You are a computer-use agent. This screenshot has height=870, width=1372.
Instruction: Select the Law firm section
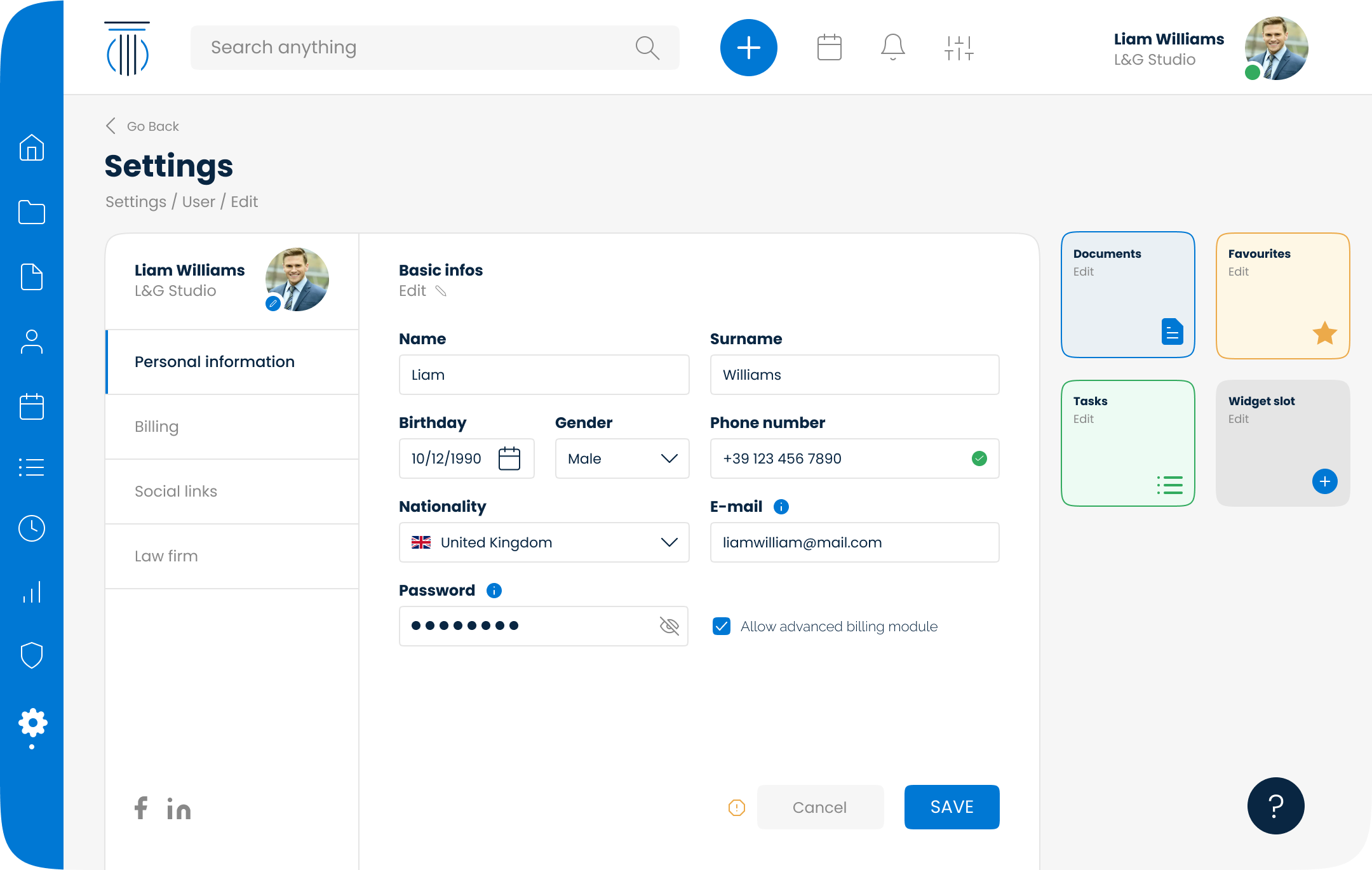coord(166,556)
